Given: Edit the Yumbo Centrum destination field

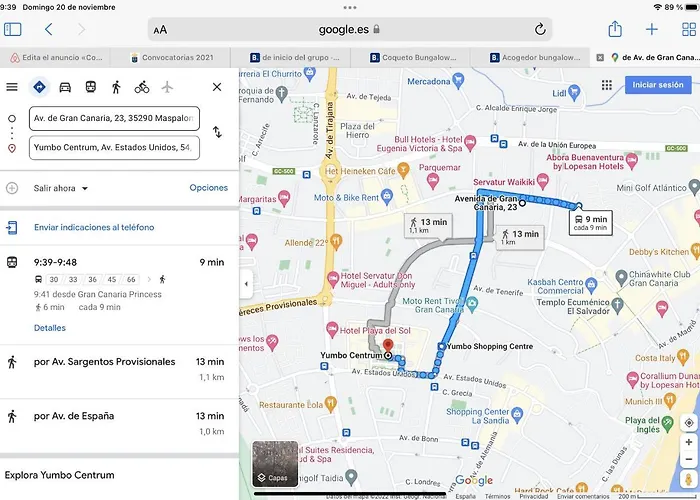Looking at the screenshot, I should [x=114, y=148].
